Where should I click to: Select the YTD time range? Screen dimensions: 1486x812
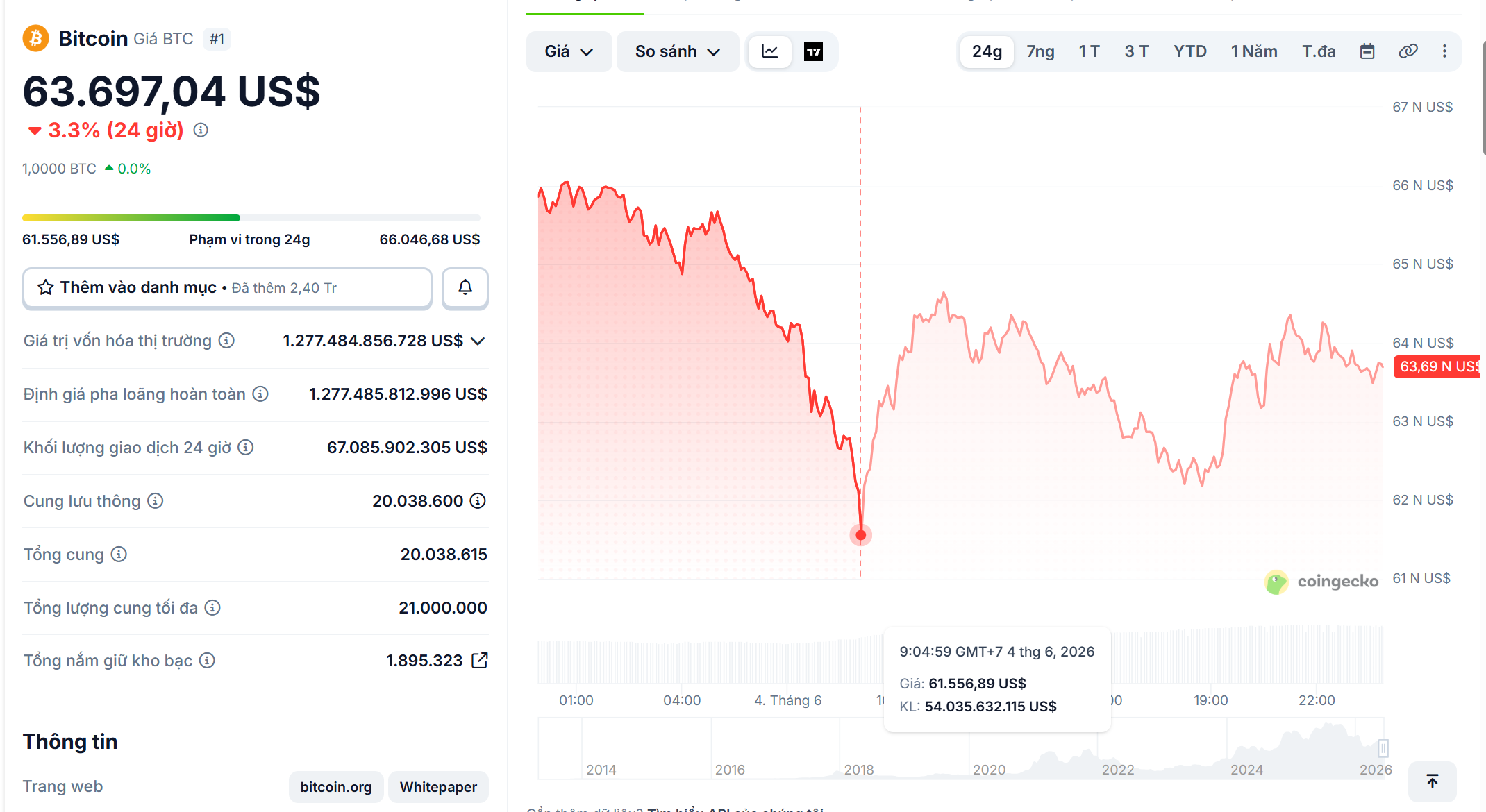pos(1189,51)
